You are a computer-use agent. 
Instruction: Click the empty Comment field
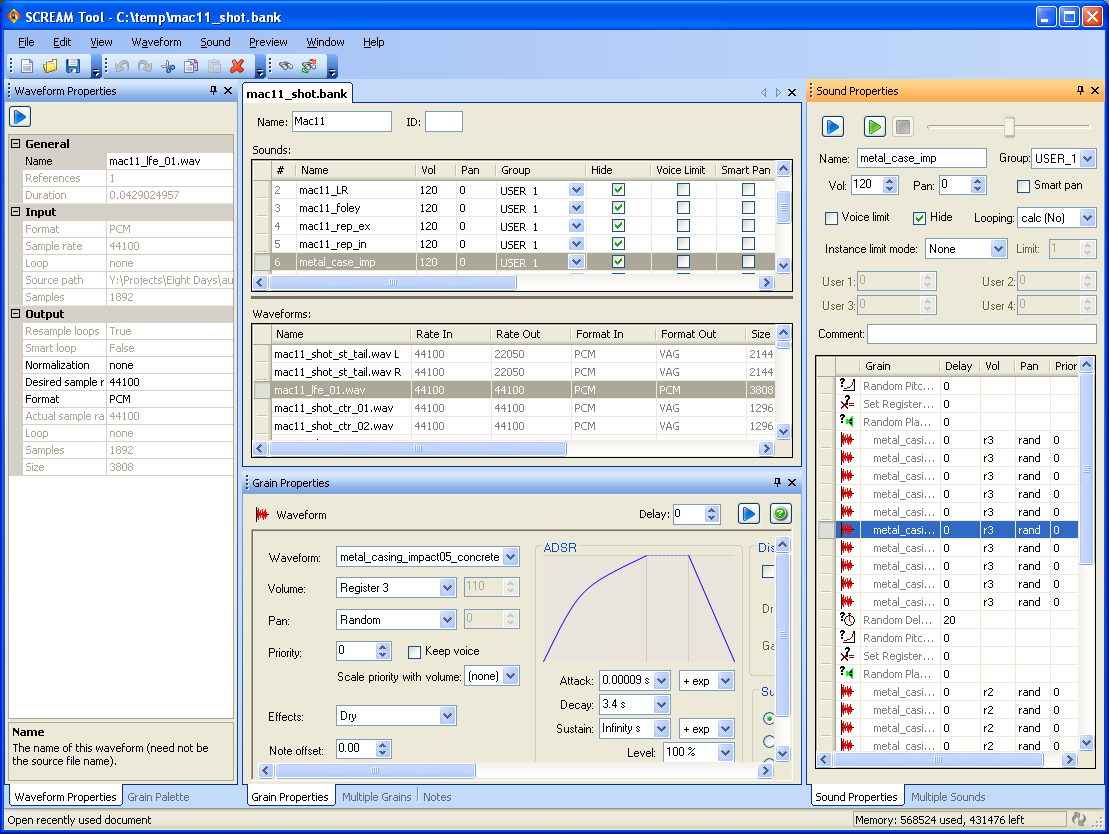[982, 334]
